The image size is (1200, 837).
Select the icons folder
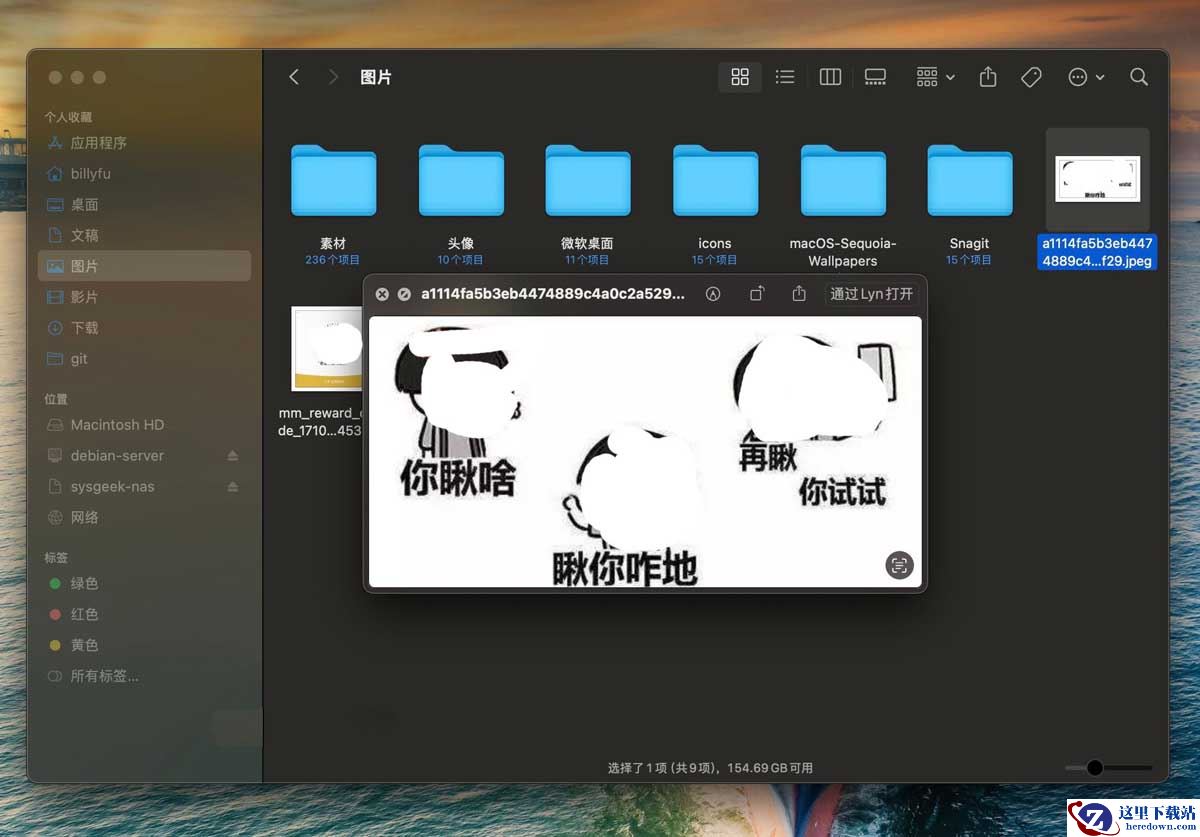[715, 181]
